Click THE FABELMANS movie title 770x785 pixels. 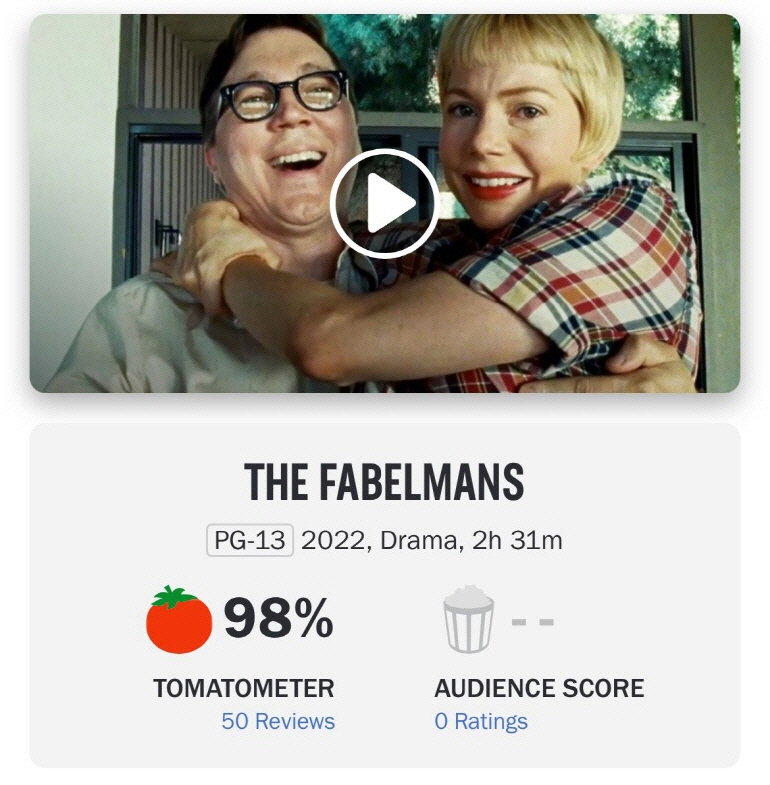point(384,482)
